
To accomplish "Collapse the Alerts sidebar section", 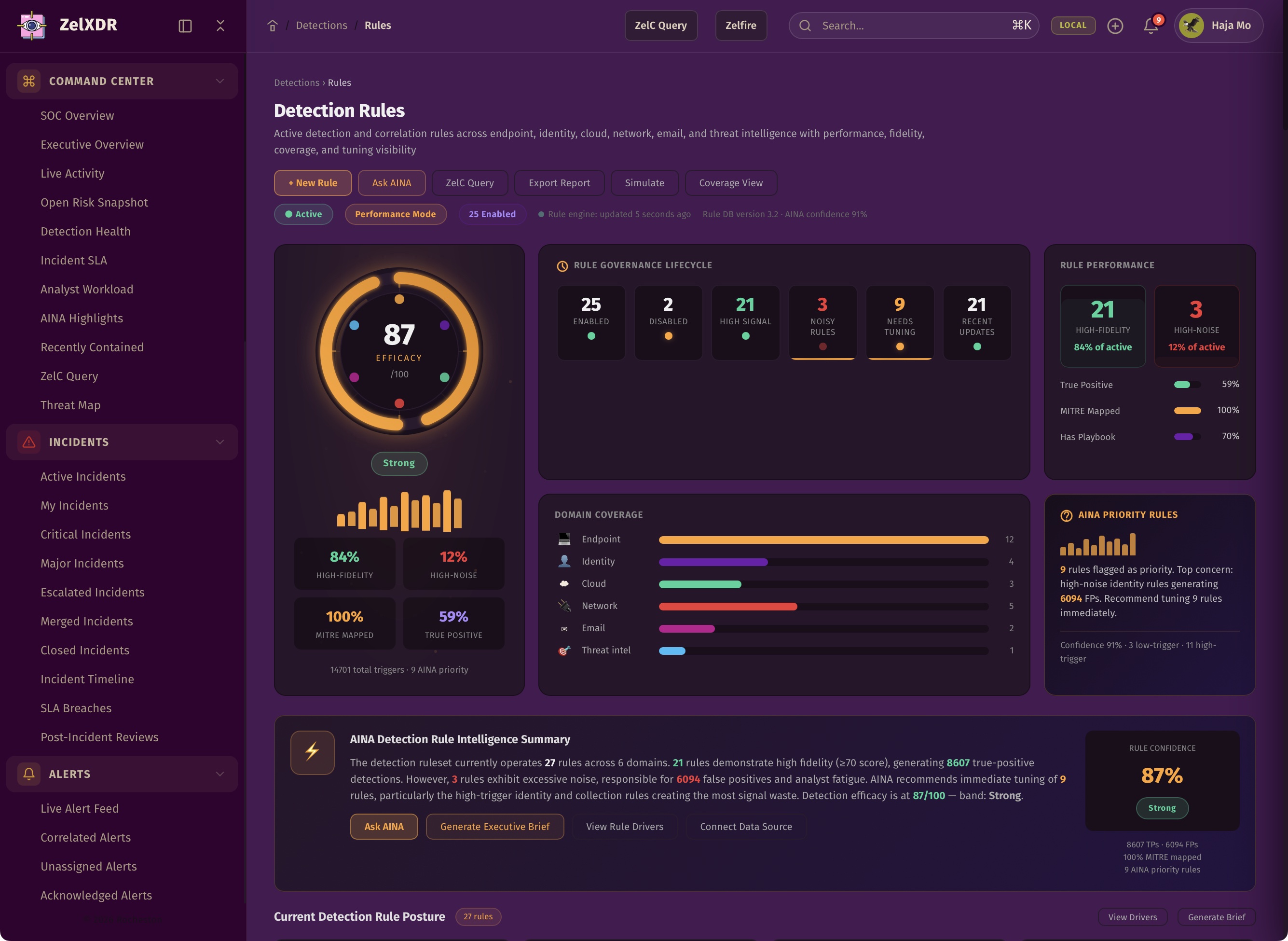I will pos(220,774).
